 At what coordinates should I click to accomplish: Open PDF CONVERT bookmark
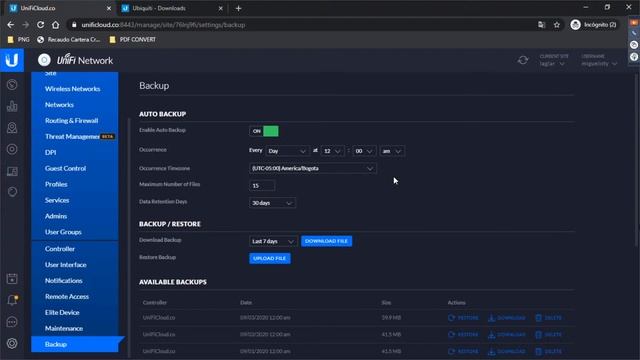point(133,40)
